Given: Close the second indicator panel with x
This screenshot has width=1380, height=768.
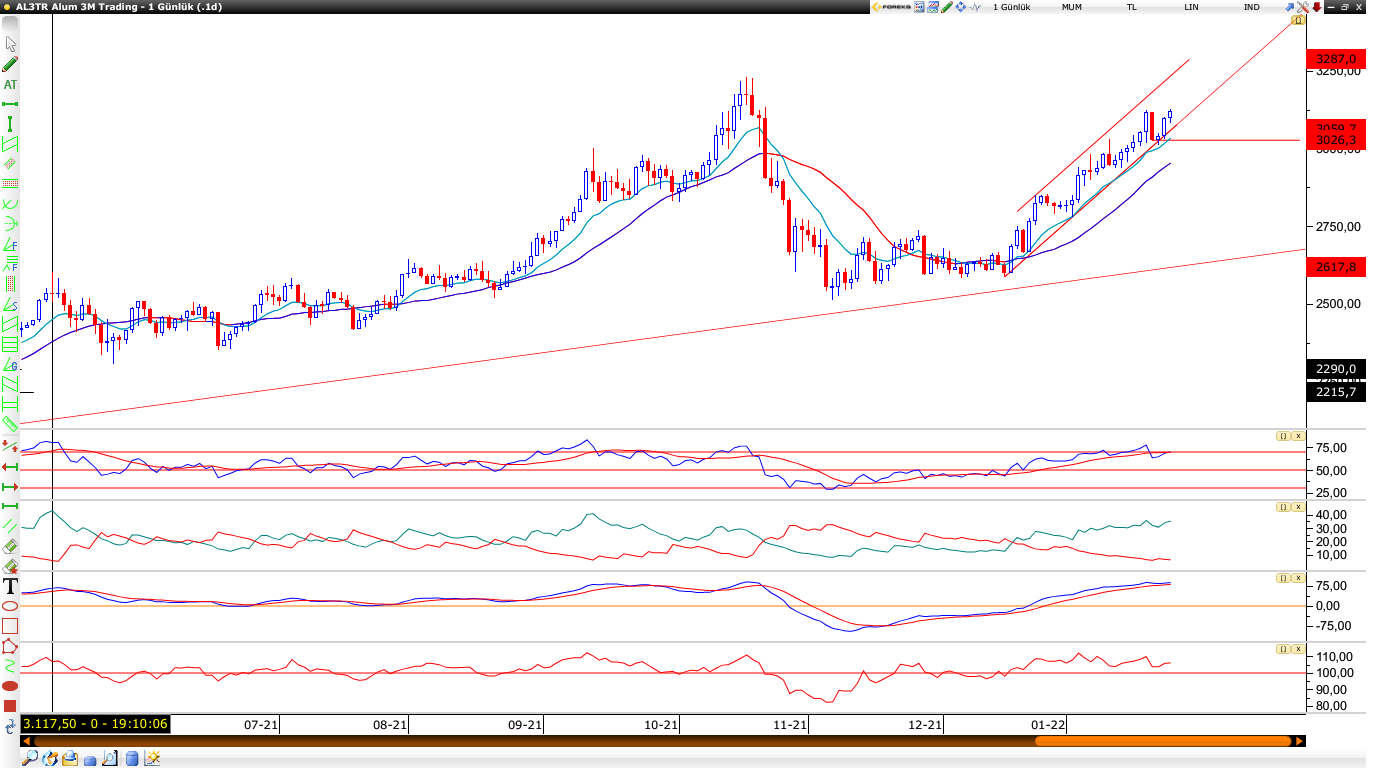Looking at the screenshot, I should (x=1297, y=507).
